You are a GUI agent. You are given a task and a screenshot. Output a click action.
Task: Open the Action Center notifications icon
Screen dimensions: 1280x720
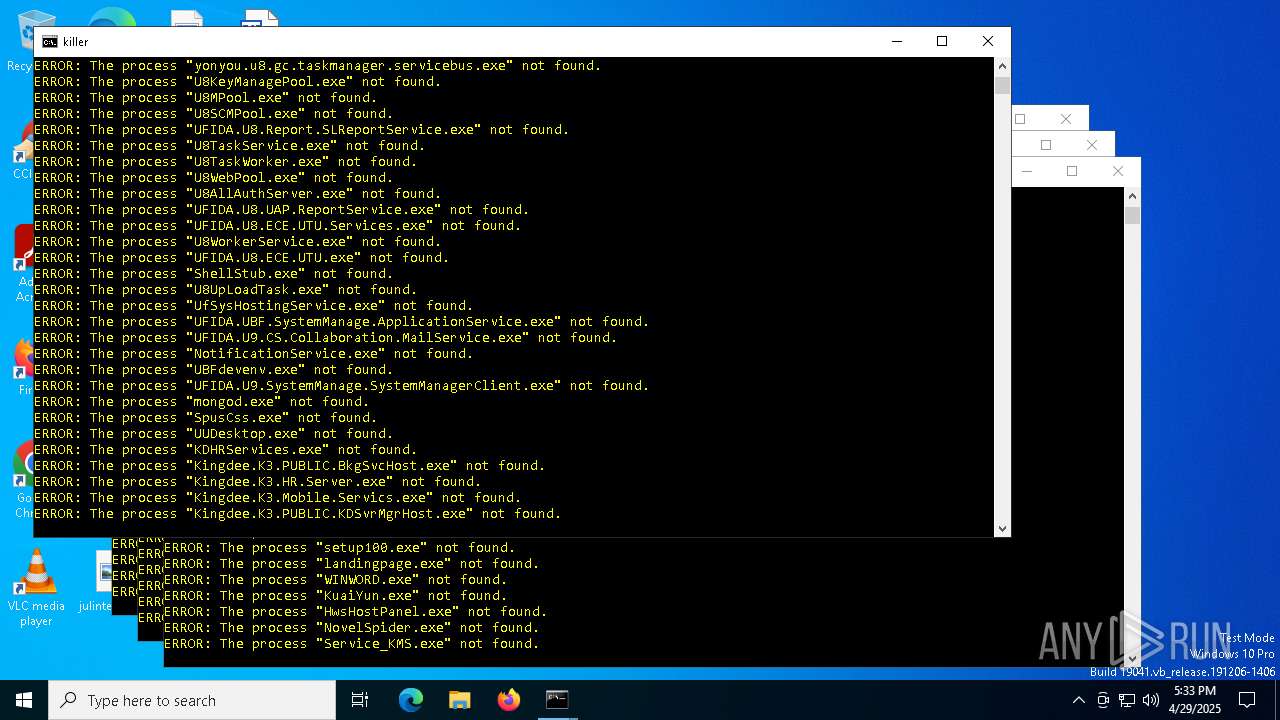pyautogui.click(x=1247, y=700)
